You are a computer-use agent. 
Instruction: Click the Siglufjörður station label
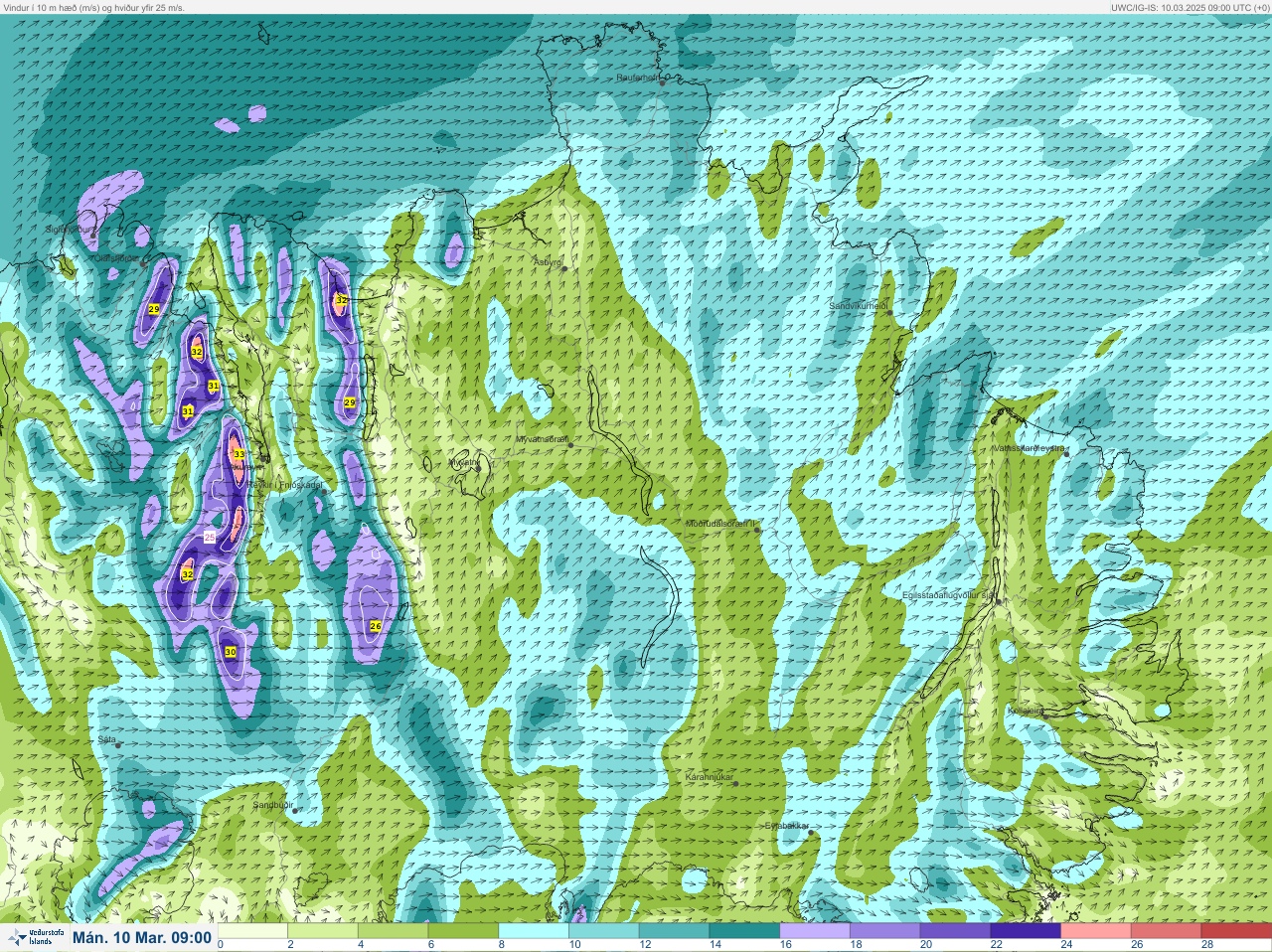tap(70, 229)
